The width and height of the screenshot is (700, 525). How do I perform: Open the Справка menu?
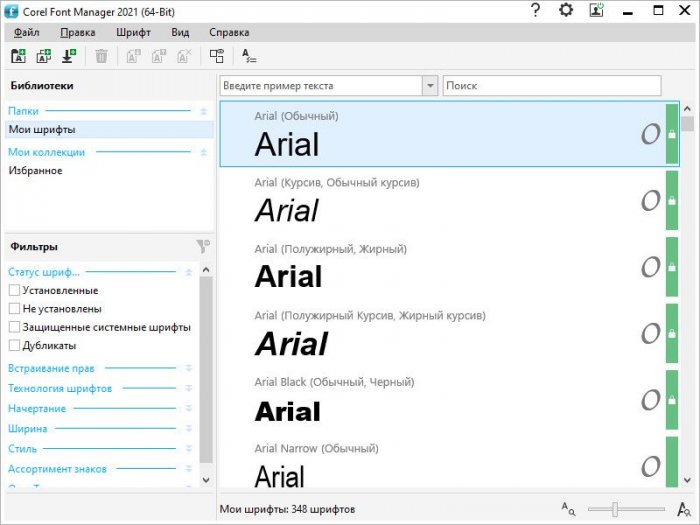coord(229,33)
